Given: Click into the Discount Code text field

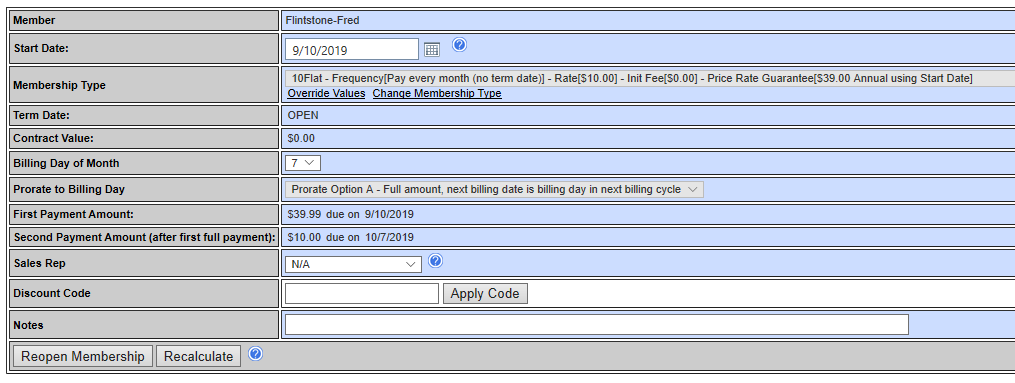Looking at the screenshot, I should (361, 294).
